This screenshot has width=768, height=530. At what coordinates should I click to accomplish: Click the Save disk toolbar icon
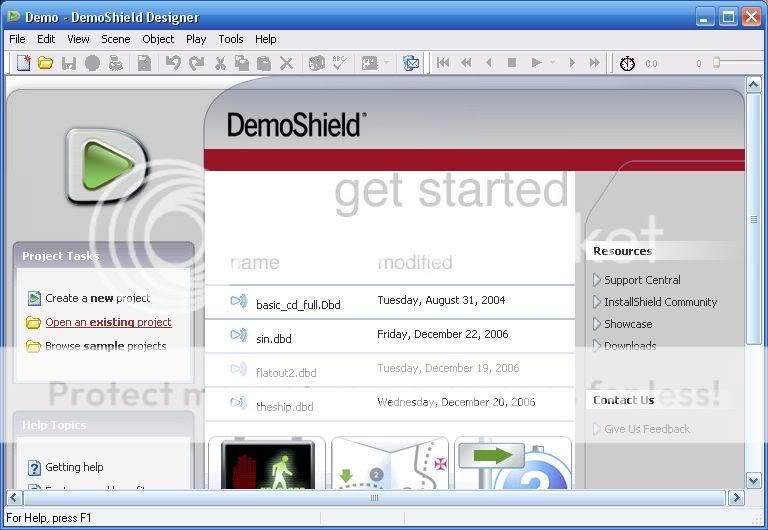point(69,63)
